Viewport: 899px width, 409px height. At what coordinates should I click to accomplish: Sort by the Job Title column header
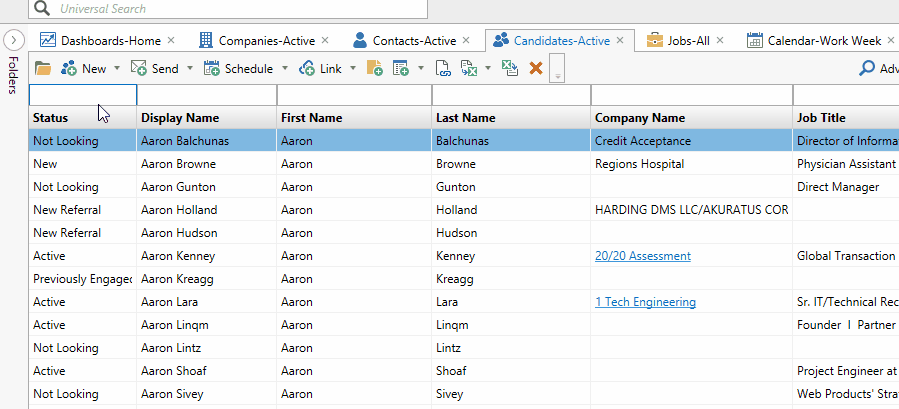click(846, 118)
